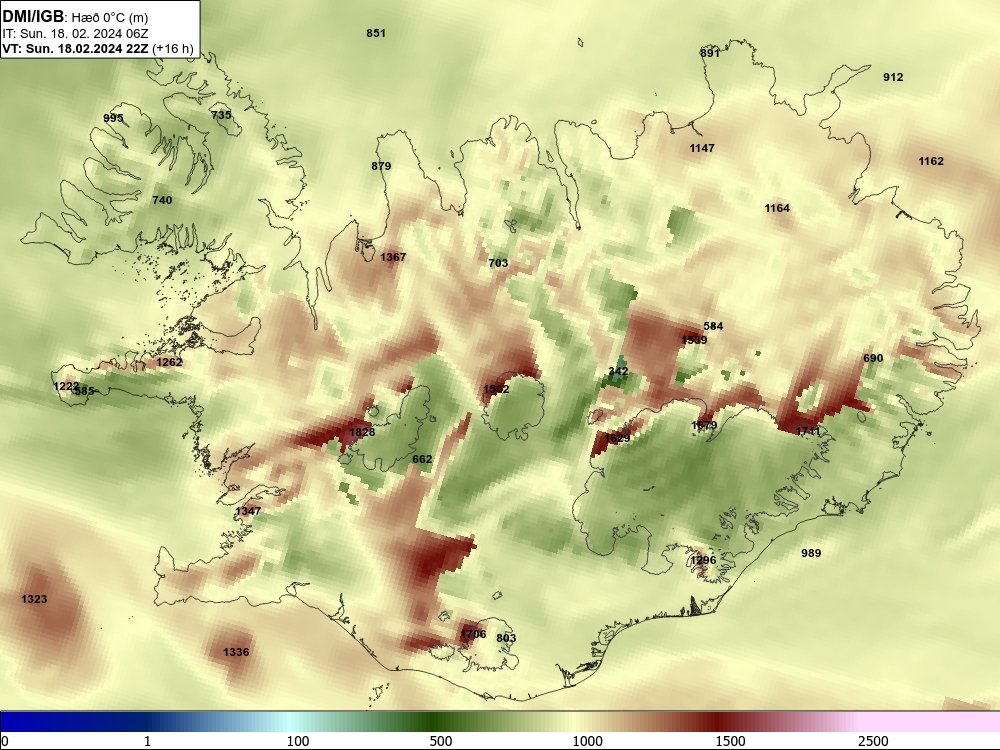
Task: Click the 2500 tick on color scale
Action: tap(874, 742)
